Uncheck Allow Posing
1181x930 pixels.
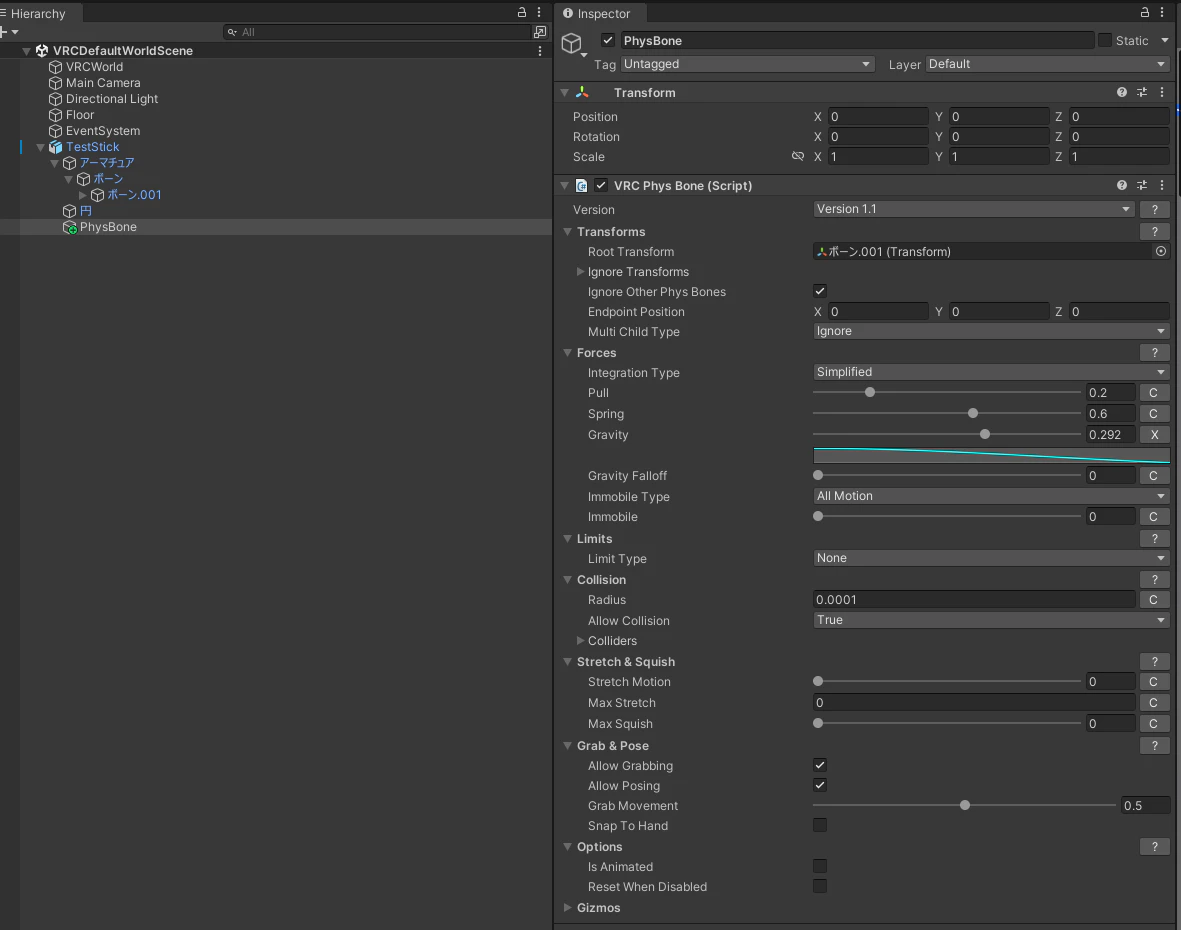[x=820, y=785]
